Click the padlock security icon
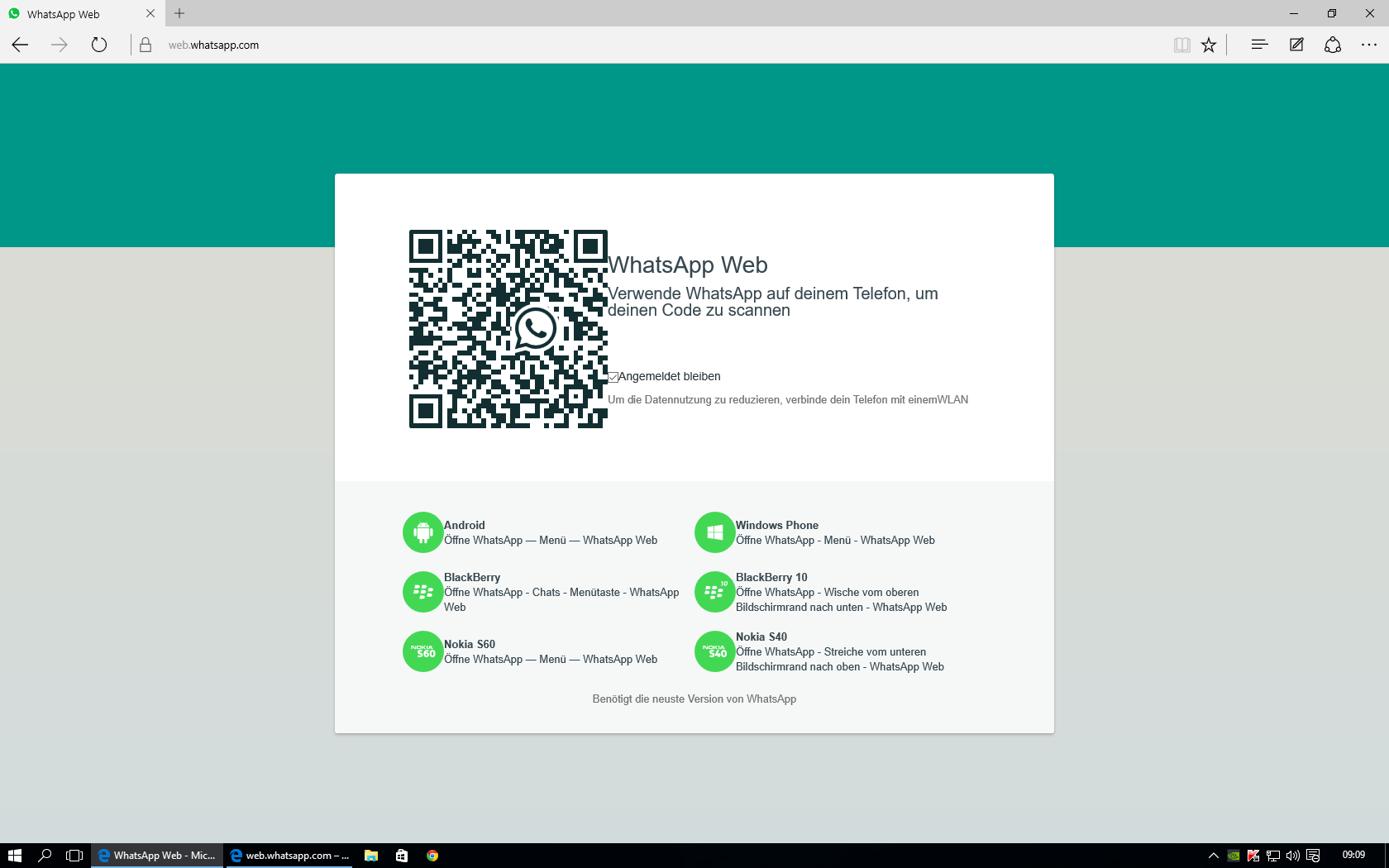Screen dimensions: 1389x868 [146, 45]
